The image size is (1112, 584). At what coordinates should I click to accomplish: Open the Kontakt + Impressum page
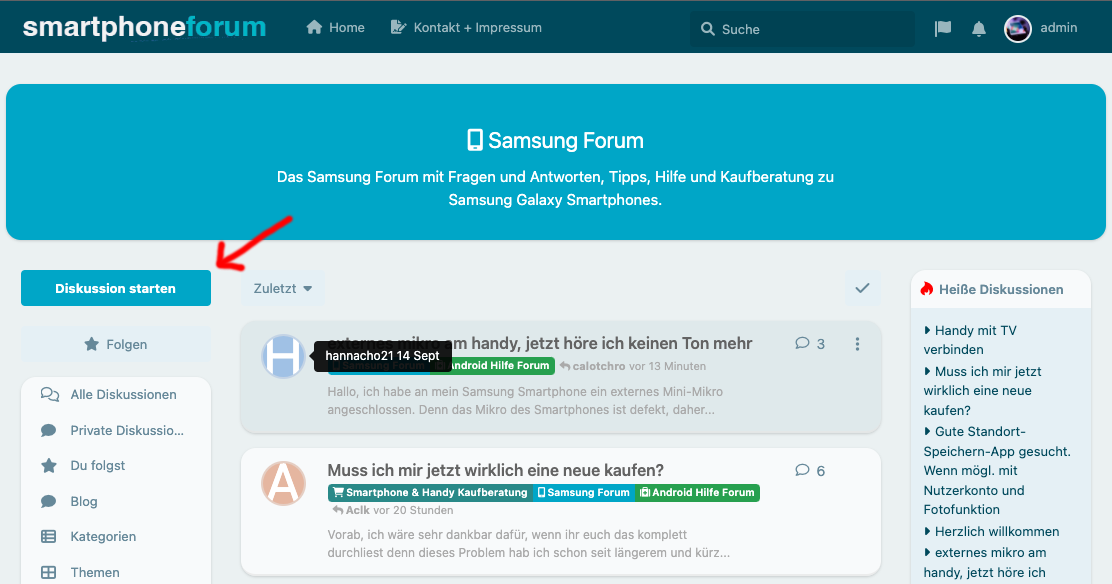[x=466, y=28]
